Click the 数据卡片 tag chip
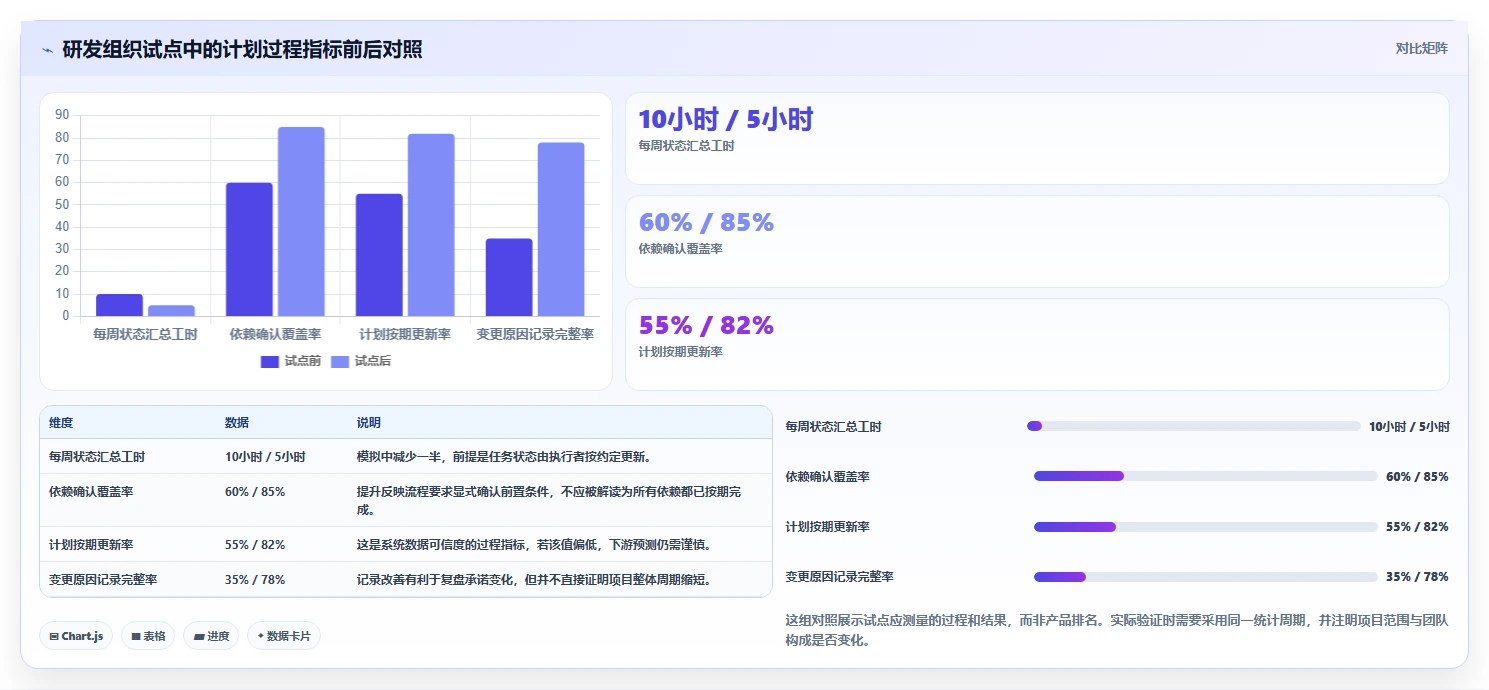The width and height of the screenshot is (1489, 690). tap(284, 636)
